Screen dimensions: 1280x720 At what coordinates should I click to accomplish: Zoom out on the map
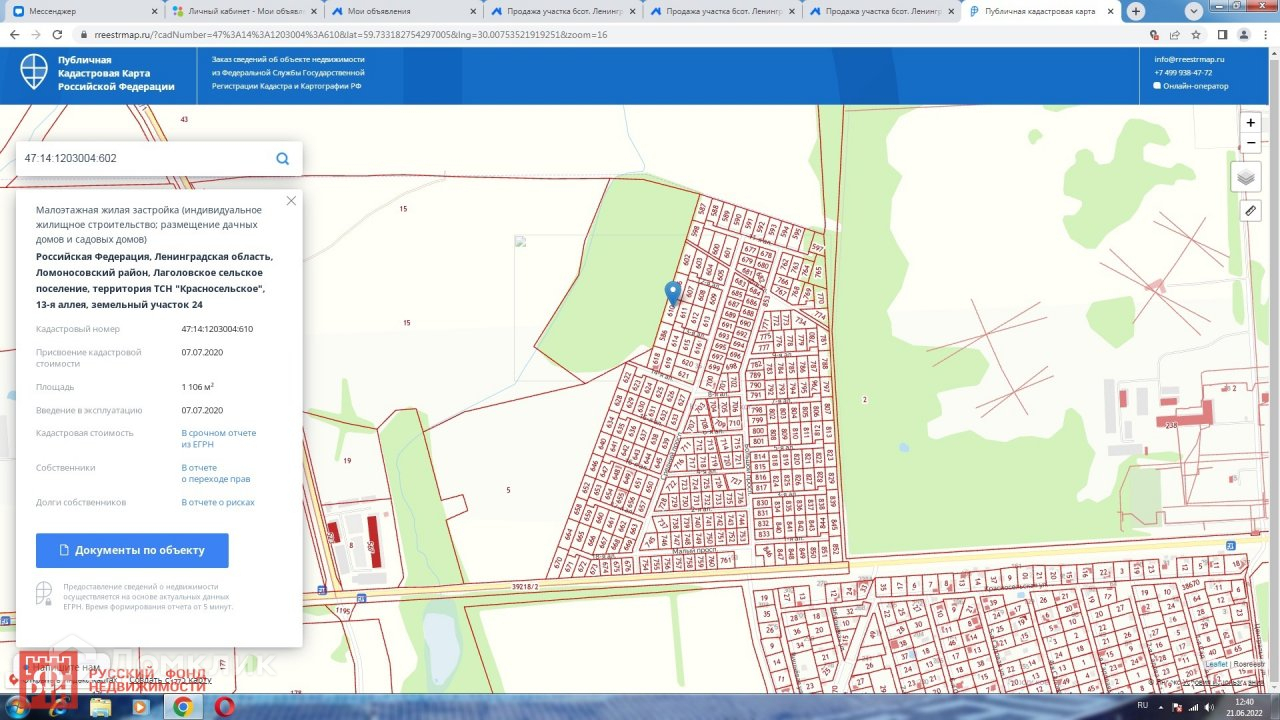pos(1250,143)
